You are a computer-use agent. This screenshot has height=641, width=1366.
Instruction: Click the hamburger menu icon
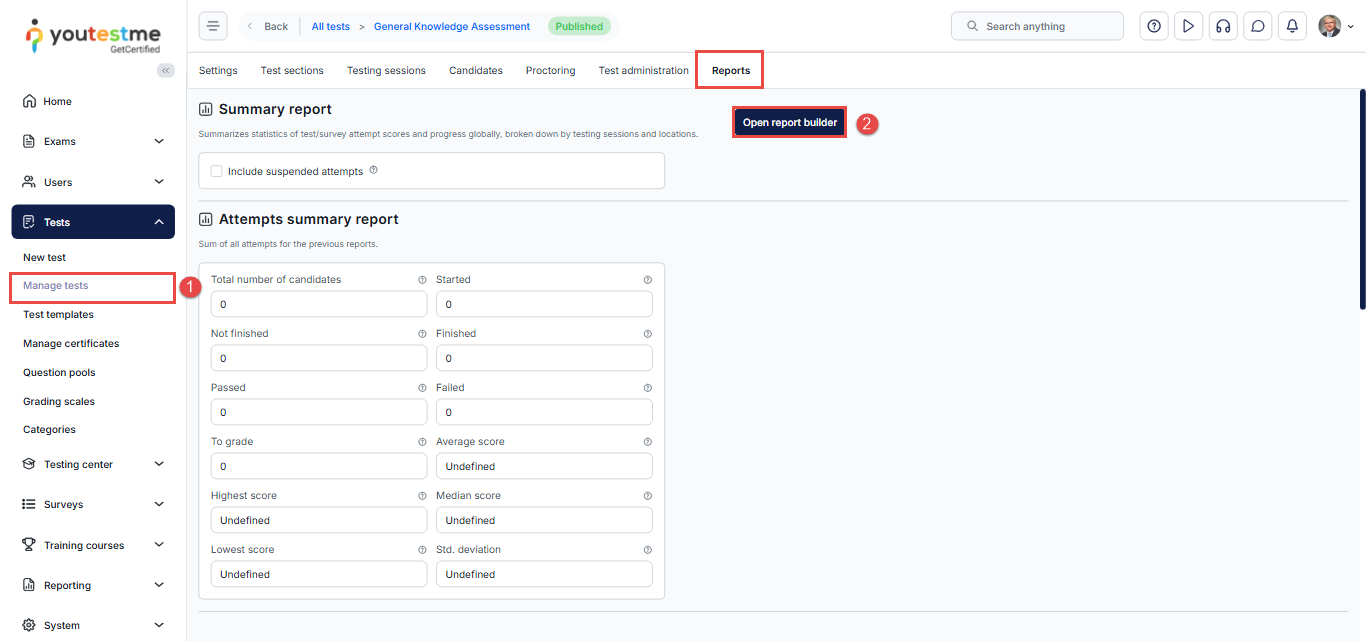click(x=213, y=27)
